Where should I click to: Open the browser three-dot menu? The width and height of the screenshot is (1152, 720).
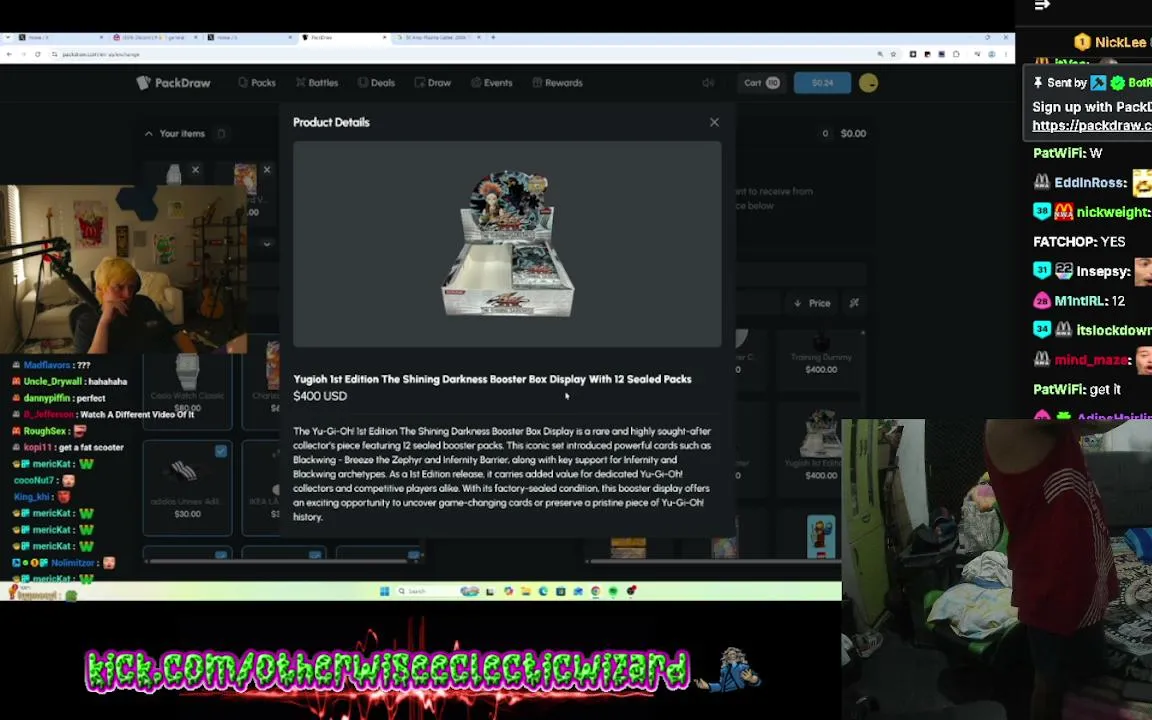pyautogui.click(x=1006, y=54)
